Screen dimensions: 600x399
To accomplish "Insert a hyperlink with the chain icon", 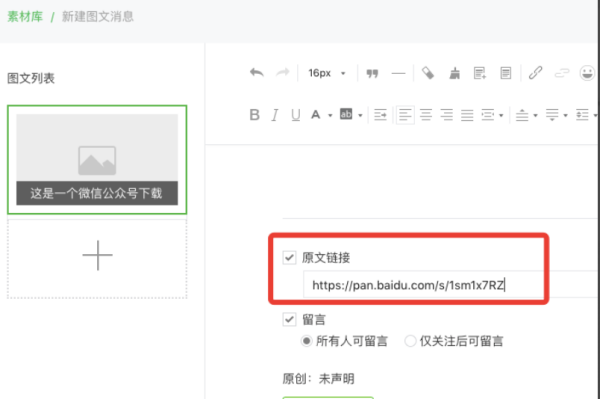I will [x=535, y=72].
